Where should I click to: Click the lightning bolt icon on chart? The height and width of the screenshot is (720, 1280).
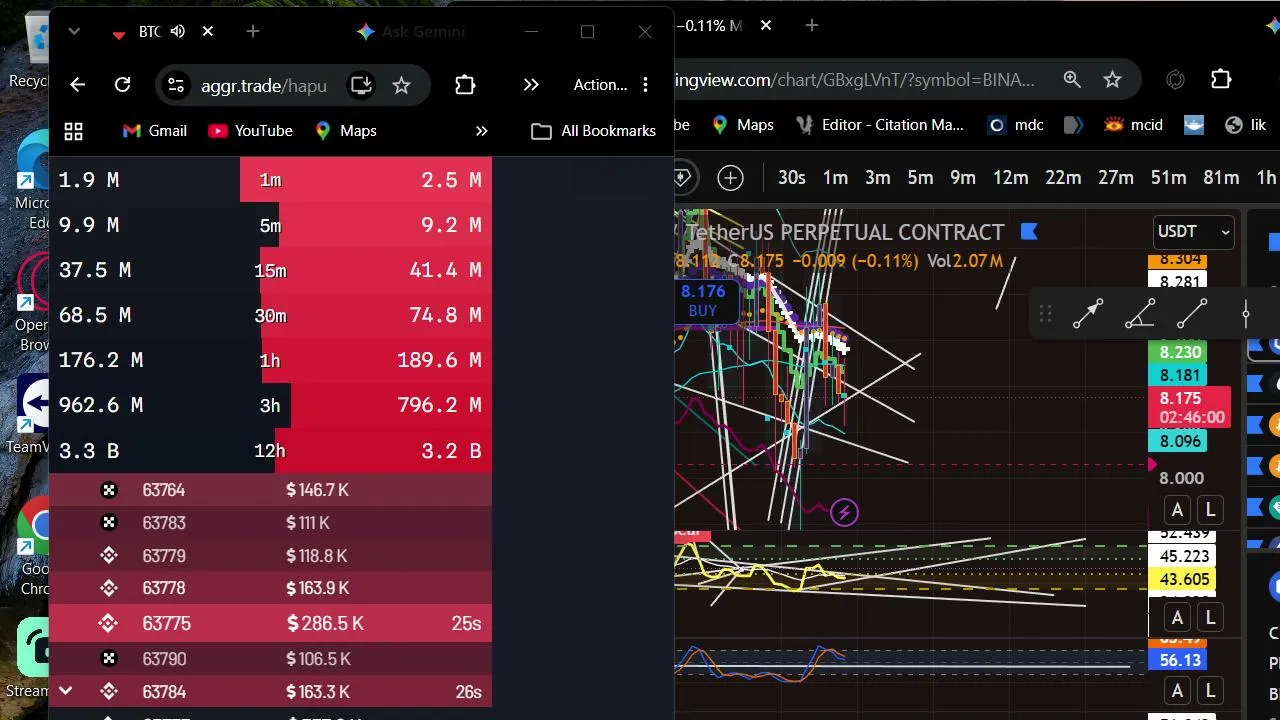[x=844, y=513]
